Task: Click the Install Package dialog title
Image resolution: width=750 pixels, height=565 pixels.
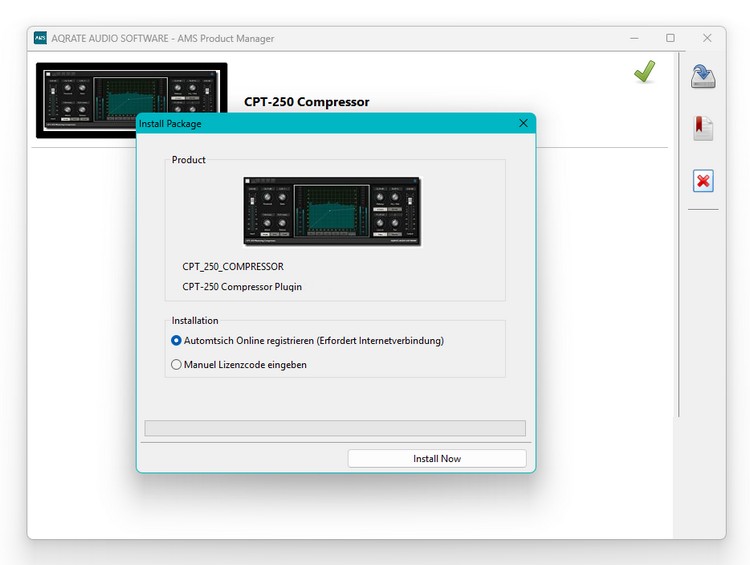Action: [x=170, y=123]
